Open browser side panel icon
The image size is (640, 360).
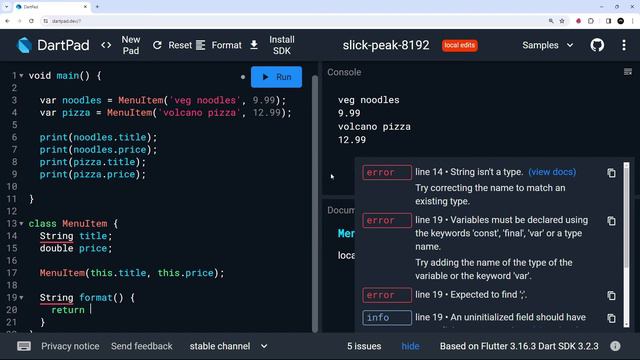tap(608, 21)
